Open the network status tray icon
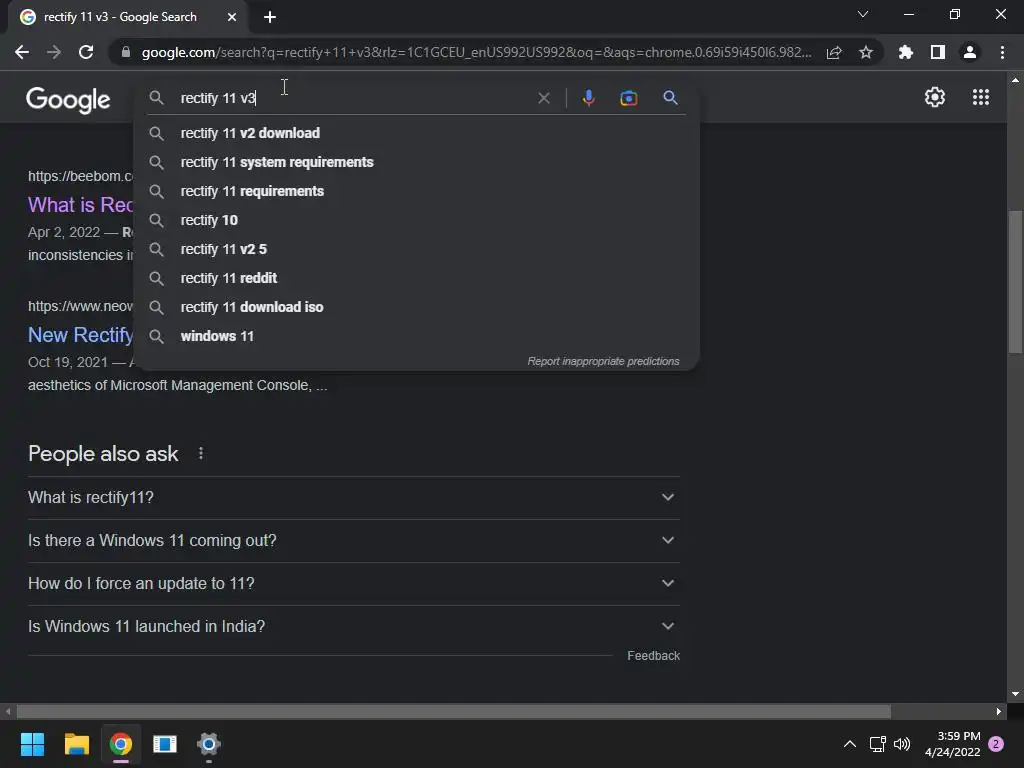 [x=877, y=744]
